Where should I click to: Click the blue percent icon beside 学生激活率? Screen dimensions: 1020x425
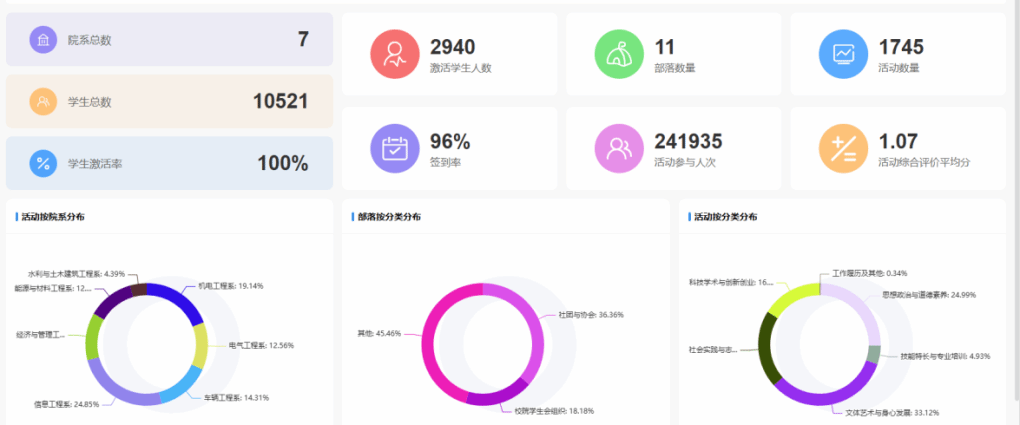click(43, 163)
